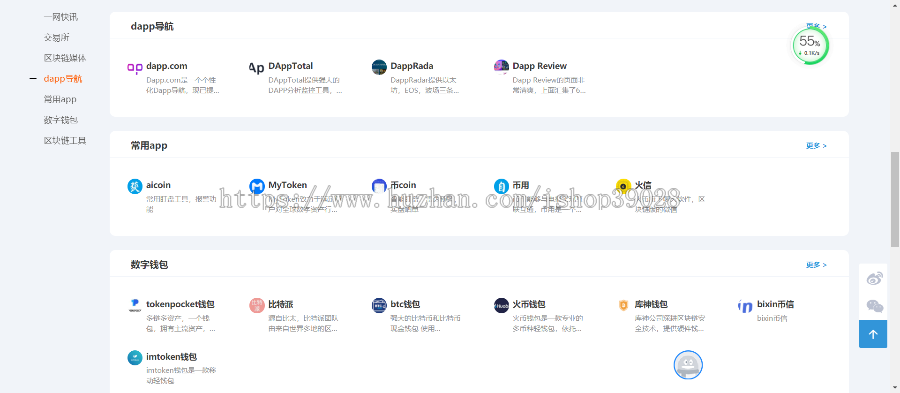Open the robot assistant avatar
The image size is (900, 393).
(x=688, y=365)
